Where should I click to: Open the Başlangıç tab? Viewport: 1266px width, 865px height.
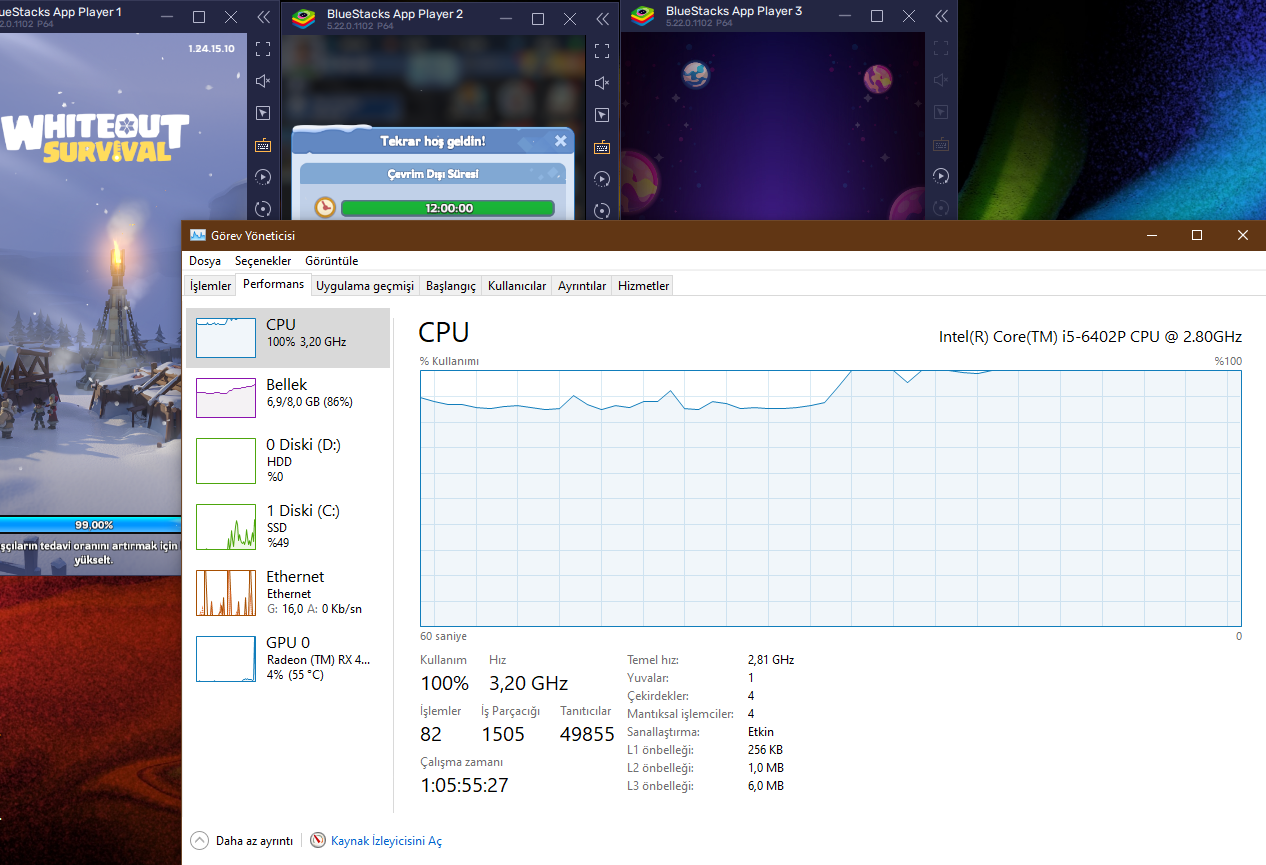(x=451, y=286)
